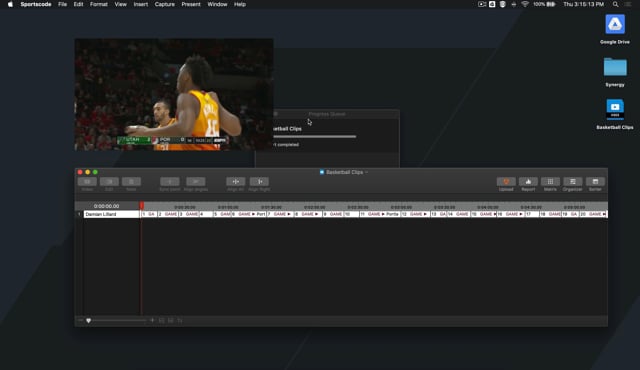Select clip instance 10 on timeline
Image resolution: width=640 pixels, height=370 pixels.
click(351, 214)
